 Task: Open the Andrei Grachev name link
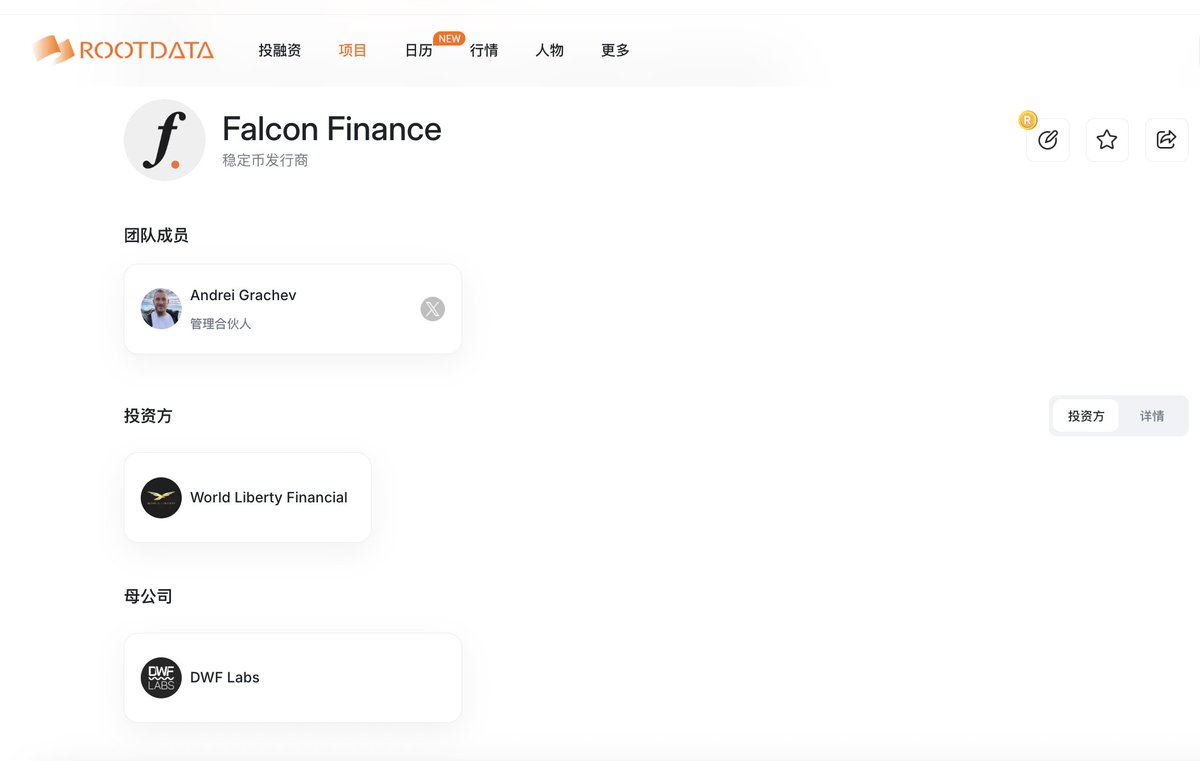243,295
